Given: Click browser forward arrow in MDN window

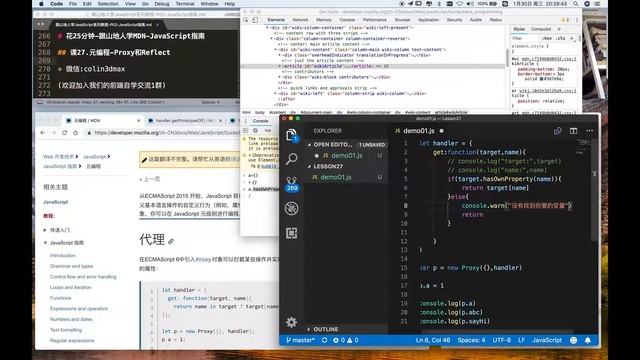Looking at the screenshot, I should pyautogui.click(x=53, y=133).
